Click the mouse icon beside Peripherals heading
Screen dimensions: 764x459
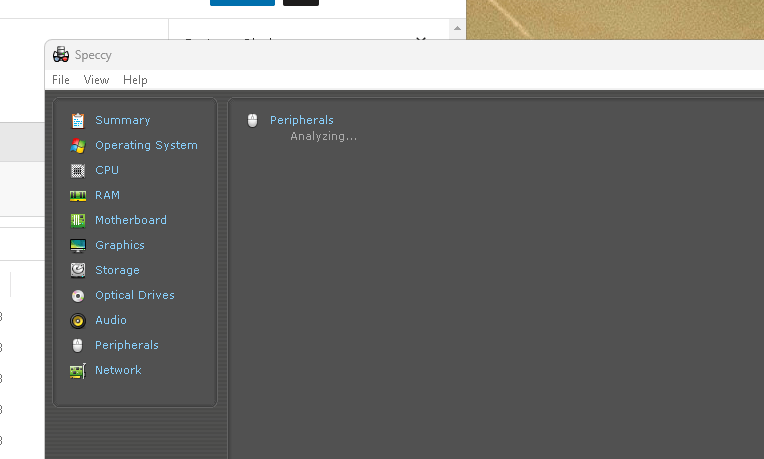click(252, 120)
